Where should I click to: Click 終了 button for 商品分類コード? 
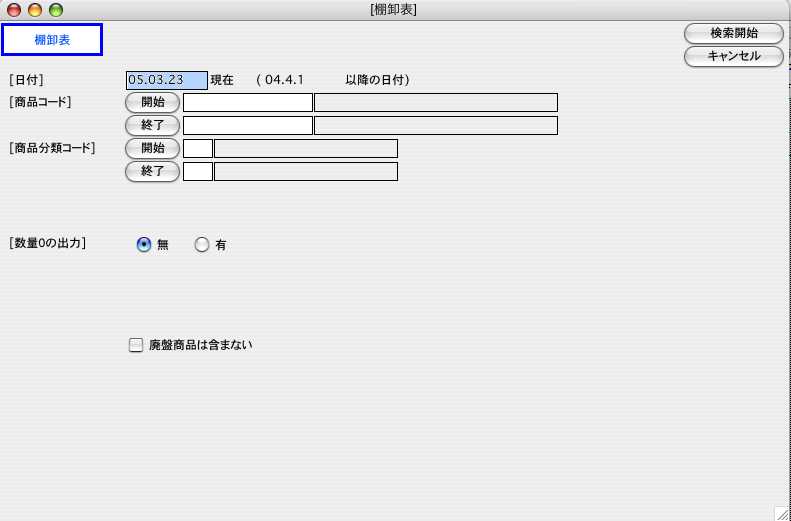pyautogui.click(x=152, y=171)
